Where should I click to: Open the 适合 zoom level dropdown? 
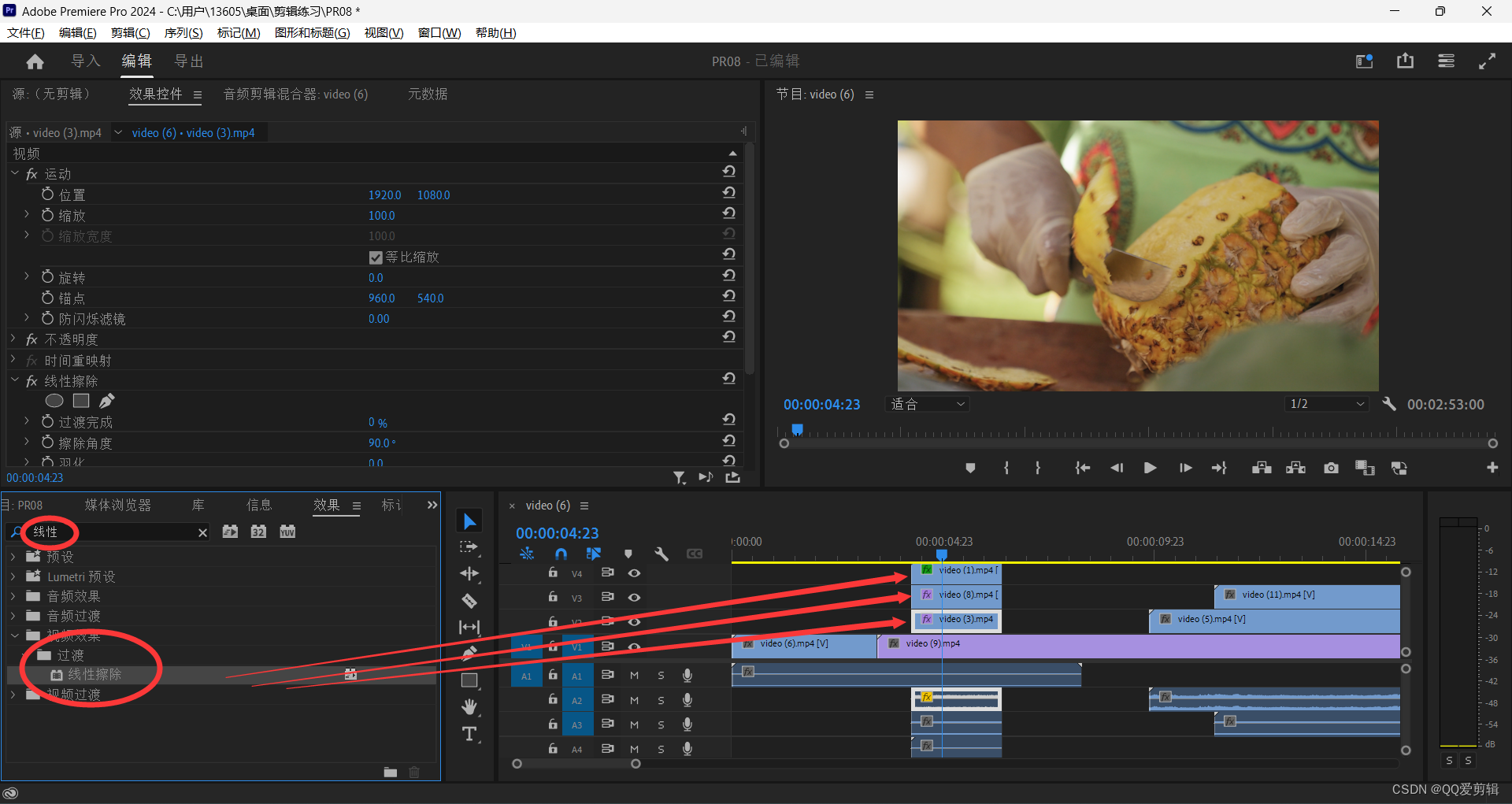point(927,404)
